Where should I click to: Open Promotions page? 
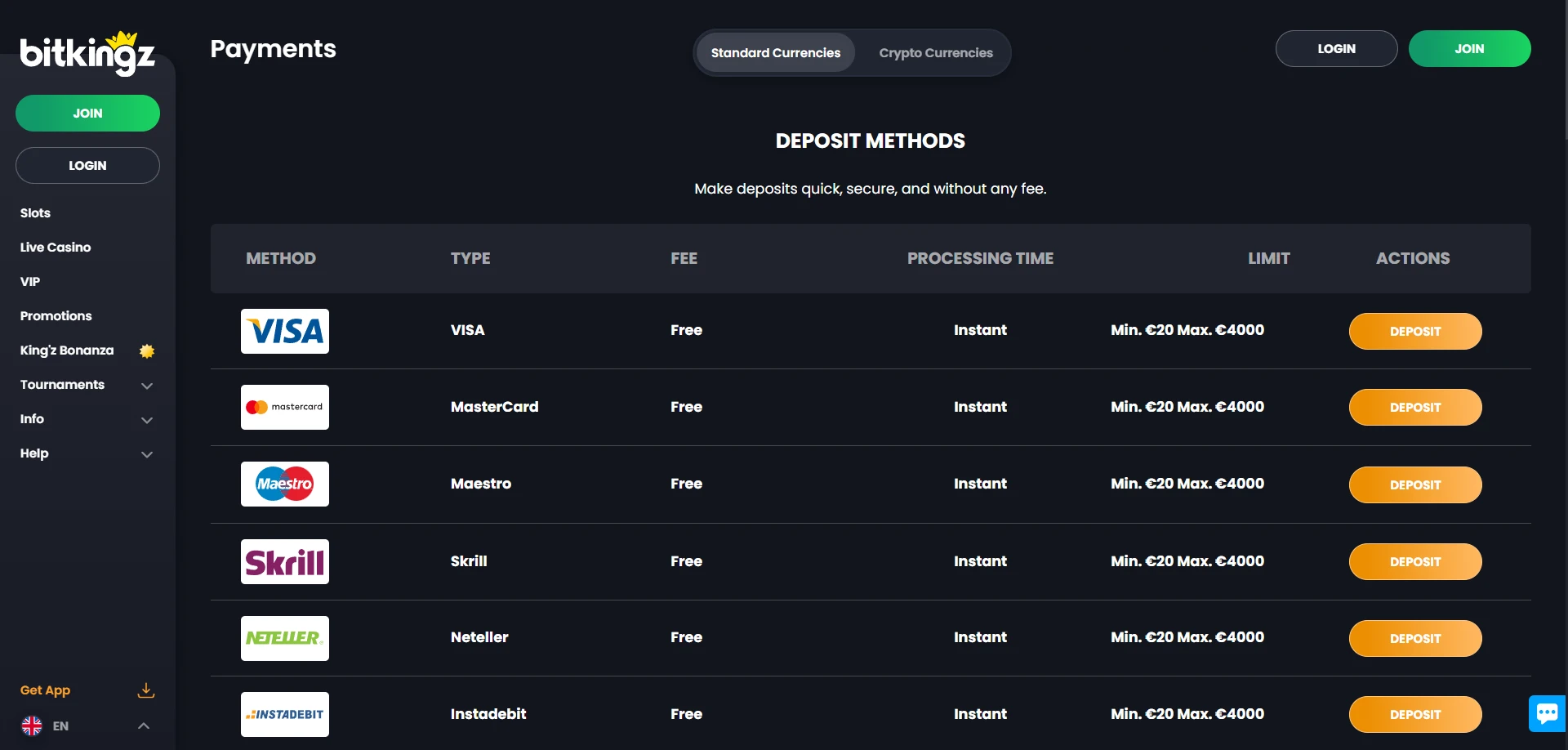click(x=56, y=316)
